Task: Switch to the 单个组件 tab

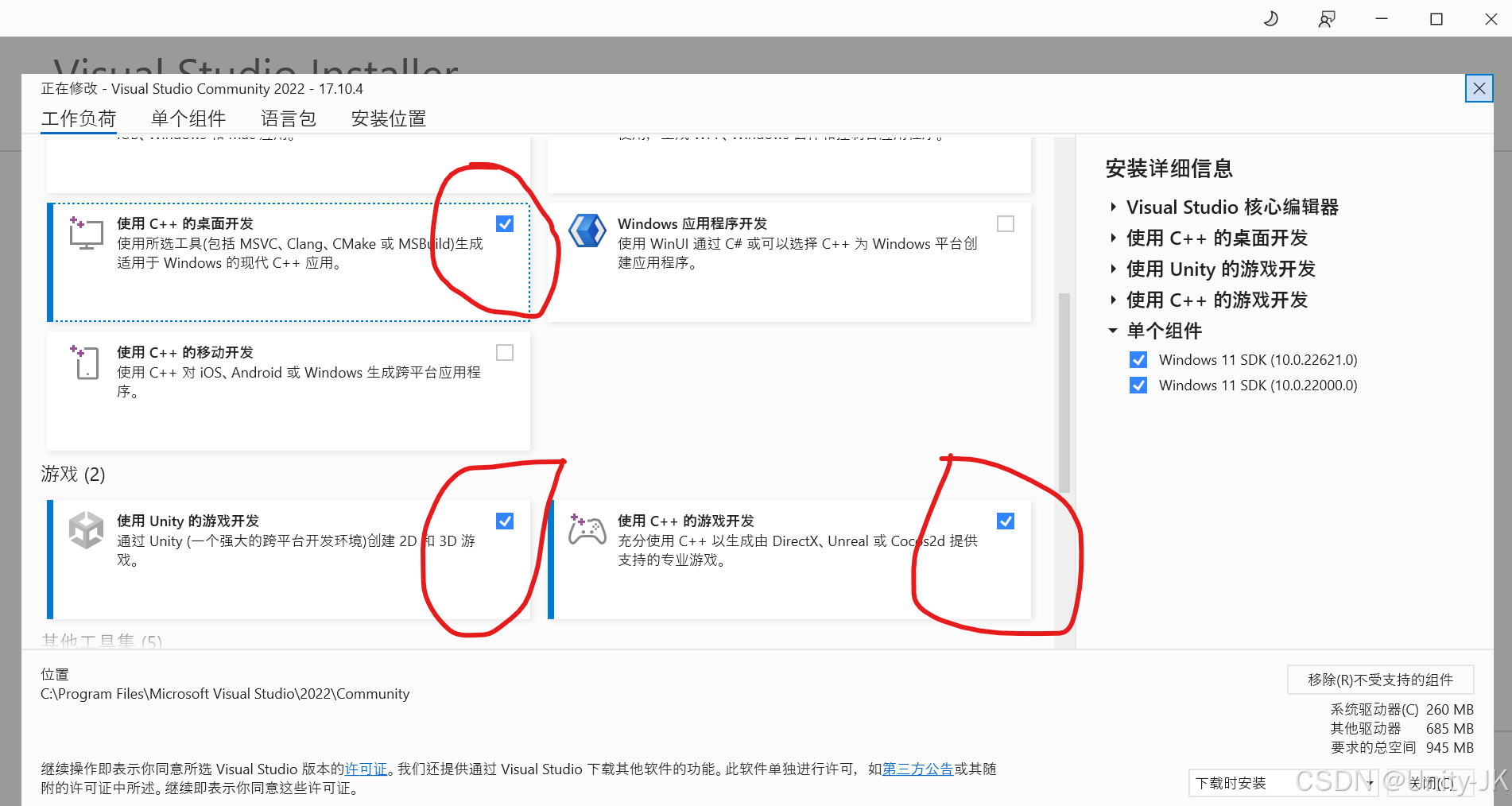Action: coord(188,119)
